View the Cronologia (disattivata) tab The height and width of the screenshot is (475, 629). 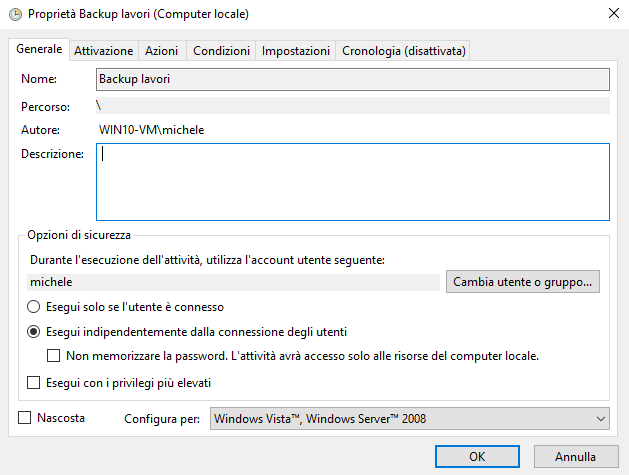pos(404,50)
